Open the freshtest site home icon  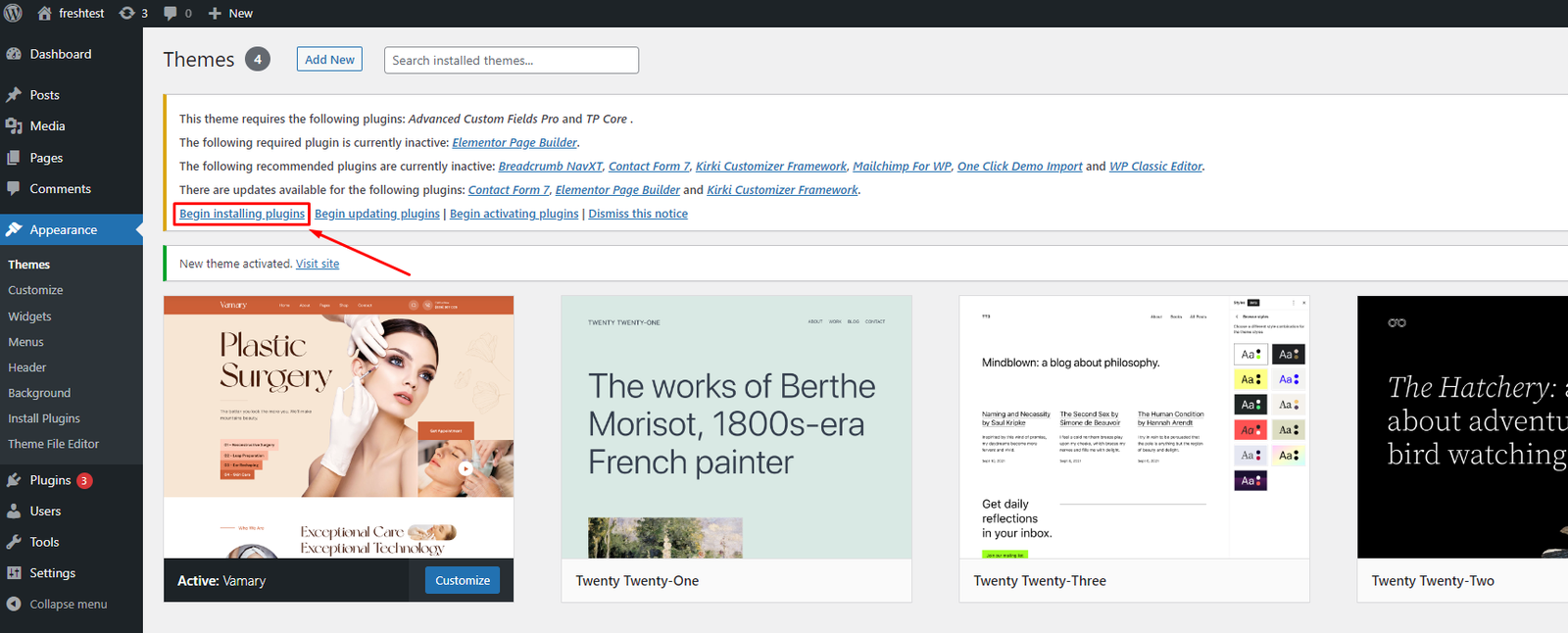point(44,13)
